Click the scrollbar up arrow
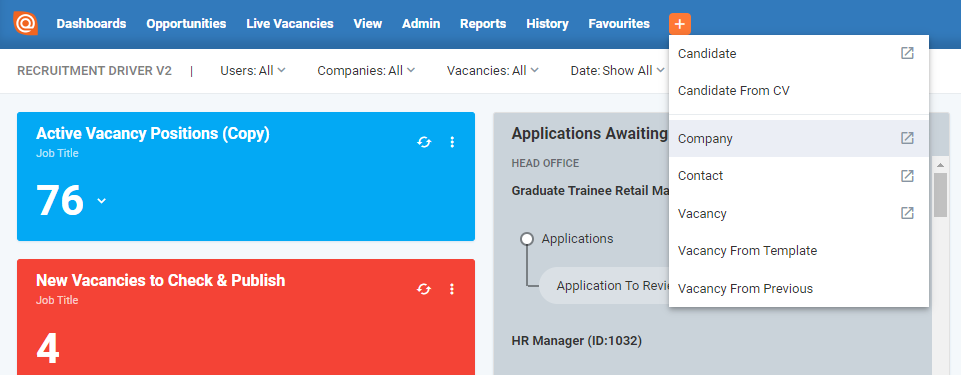This screenshot has height=375, width=961. [x=940, y=164]
